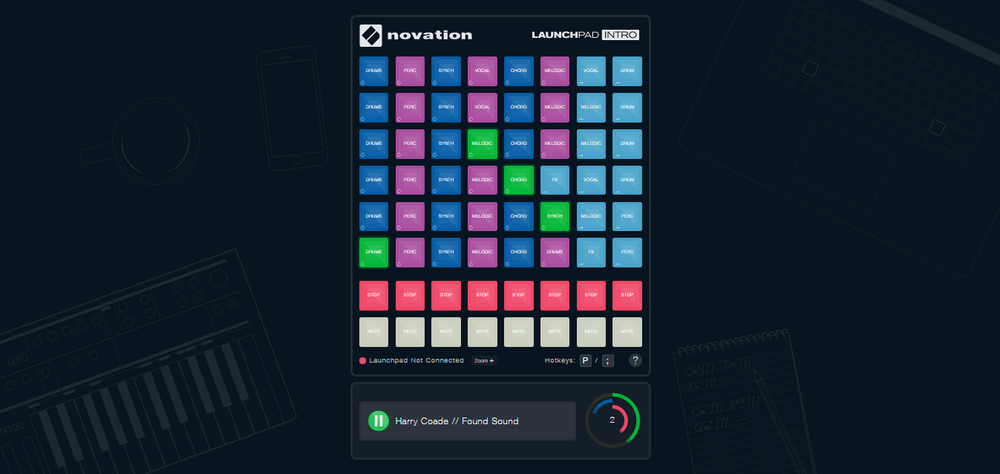The image size is (1000, 474).
Task: Trigger the green SYNTH pad
Action: pos(554,216)
